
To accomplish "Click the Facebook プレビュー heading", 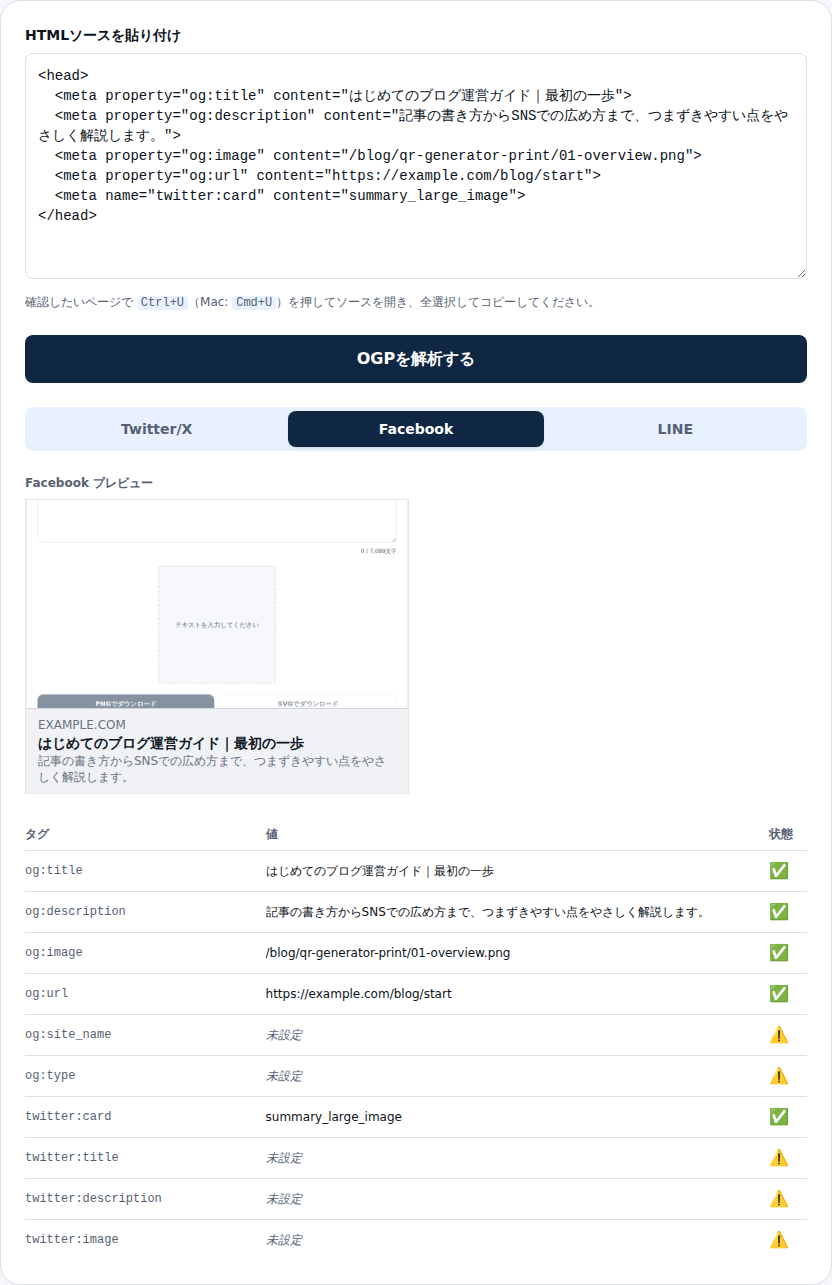I will pos(89,483).
